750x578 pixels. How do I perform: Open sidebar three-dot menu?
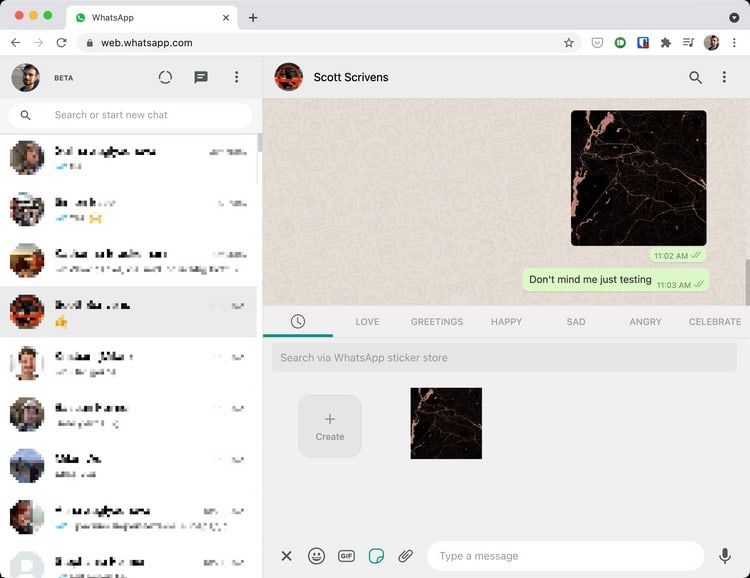point(236,77)
